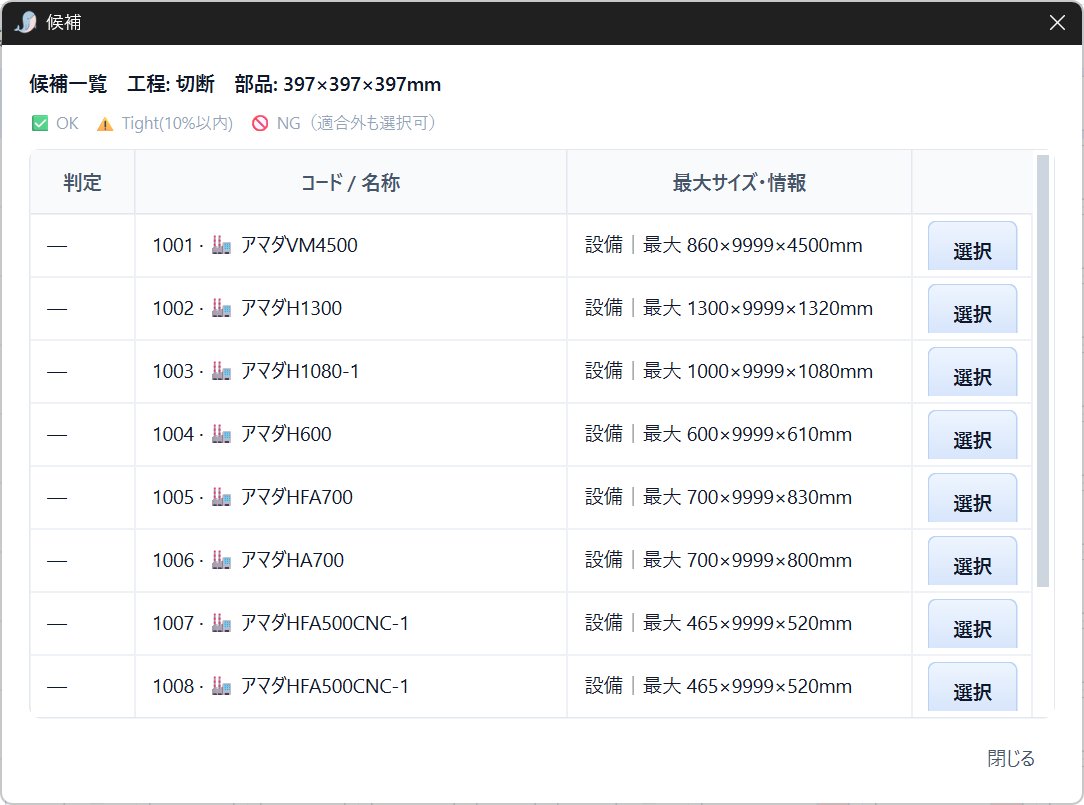Image resolution: width=1084 pixels, height=805 pixels.
Task: Close the 候補 dialog window
Action: [1057, 22]
